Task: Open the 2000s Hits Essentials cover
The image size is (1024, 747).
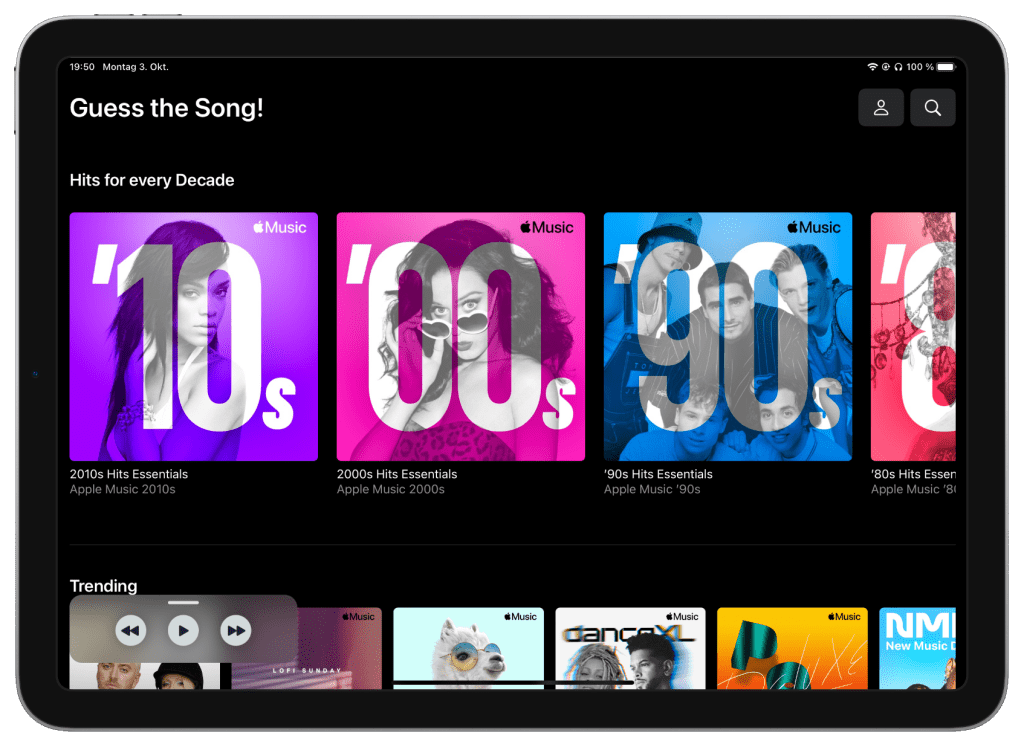Action: (460, 336)
